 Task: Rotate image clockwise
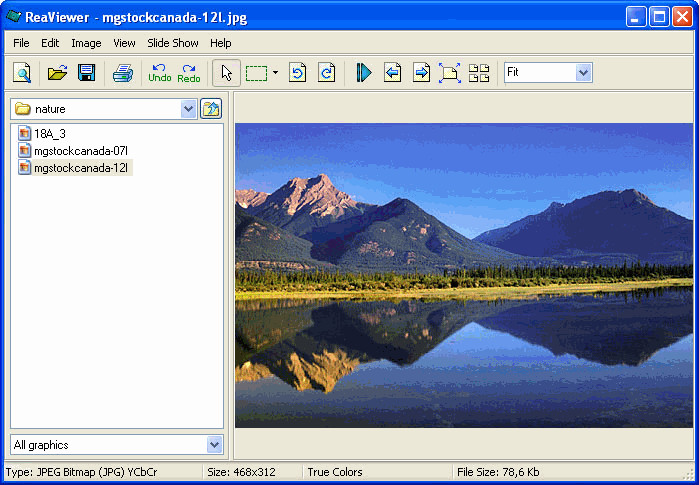326,73
